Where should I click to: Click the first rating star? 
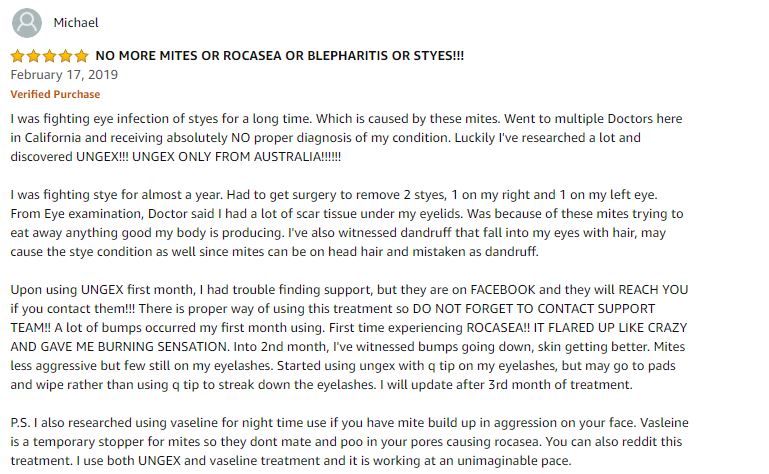[18, 56]
